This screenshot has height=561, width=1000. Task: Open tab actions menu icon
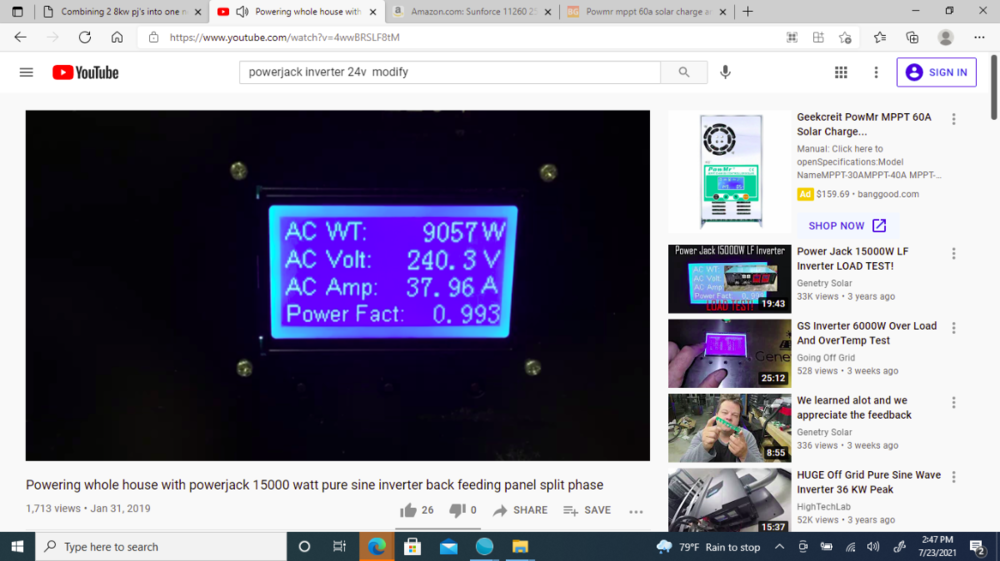pos(17,11)
